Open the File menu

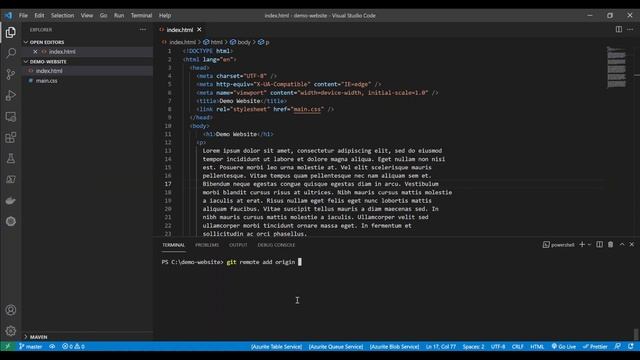[23, 16]
